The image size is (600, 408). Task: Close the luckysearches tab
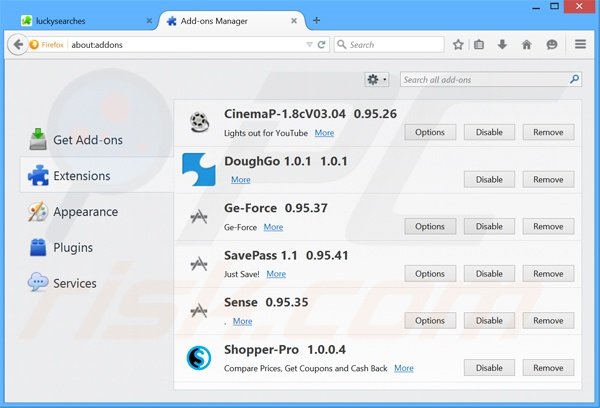[x=149, y=21]
